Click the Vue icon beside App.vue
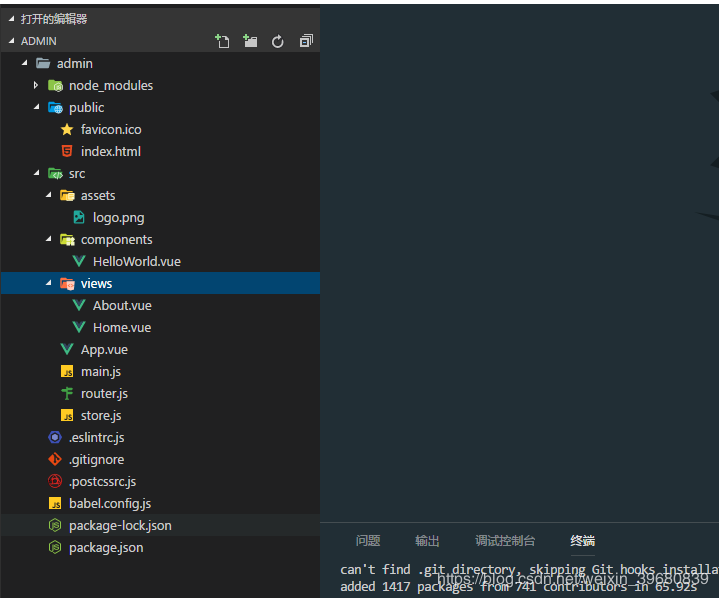719x598 pixels. pyautogui.click(x=67, y=350)
